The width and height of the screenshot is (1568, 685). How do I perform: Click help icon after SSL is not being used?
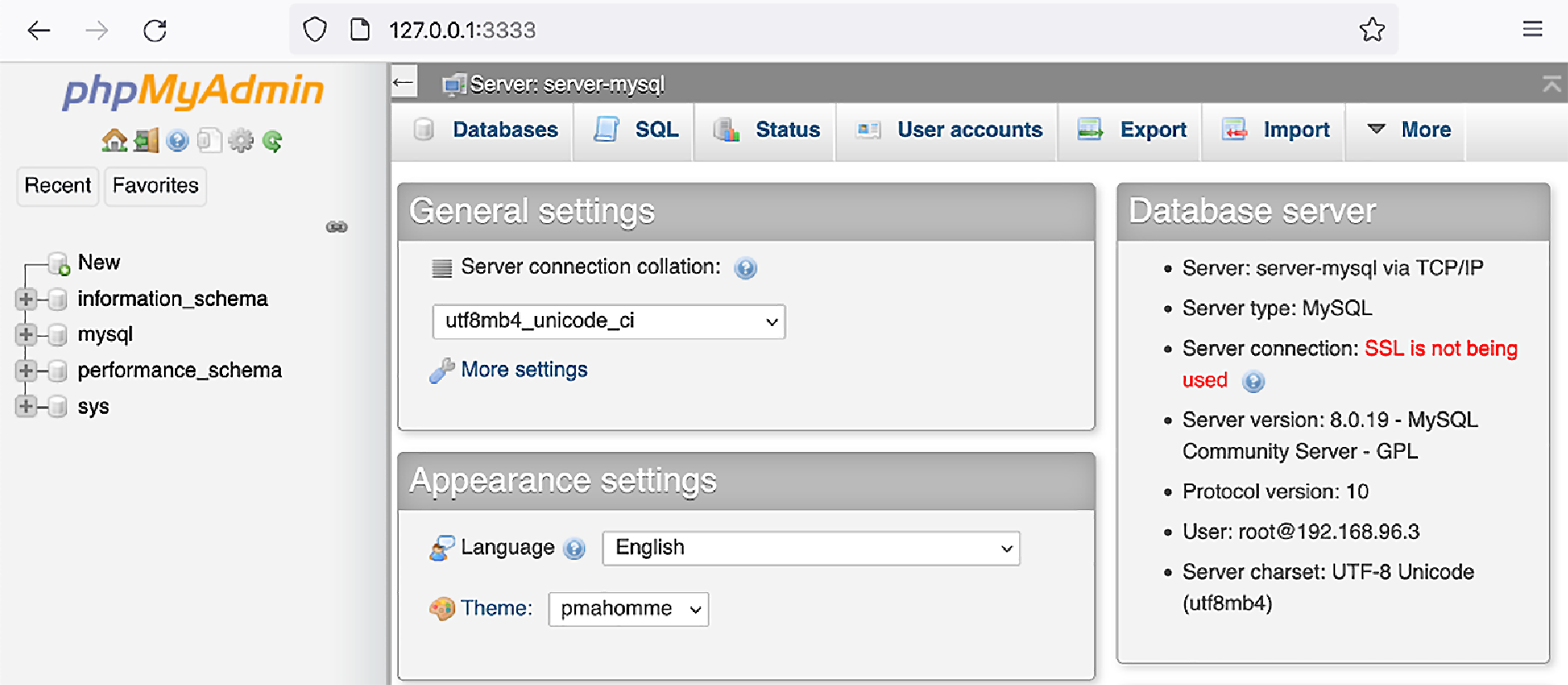pyautogui.click(x=1253, y=381)
